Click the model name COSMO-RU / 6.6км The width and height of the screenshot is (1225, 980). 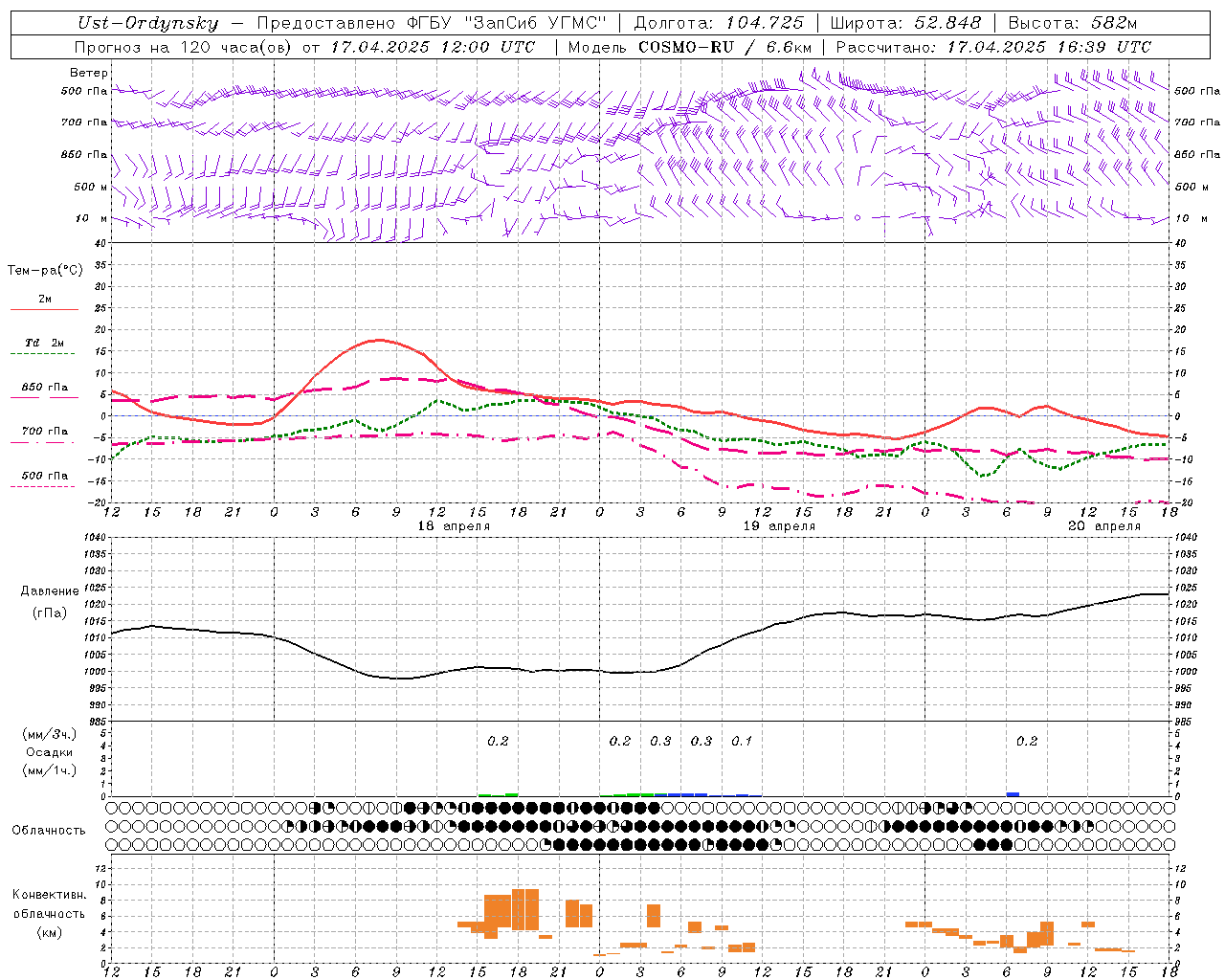725,47
